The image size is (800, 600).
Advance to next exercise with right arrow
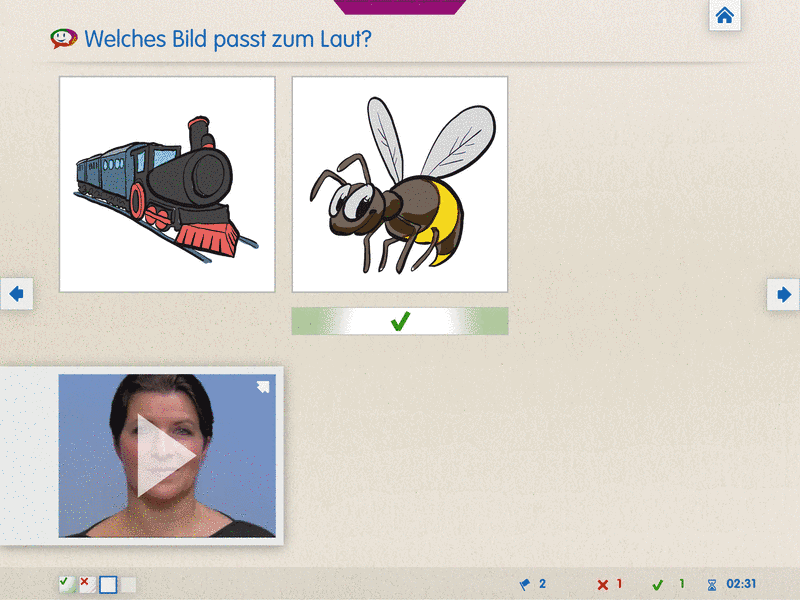[x=783, y=294]
